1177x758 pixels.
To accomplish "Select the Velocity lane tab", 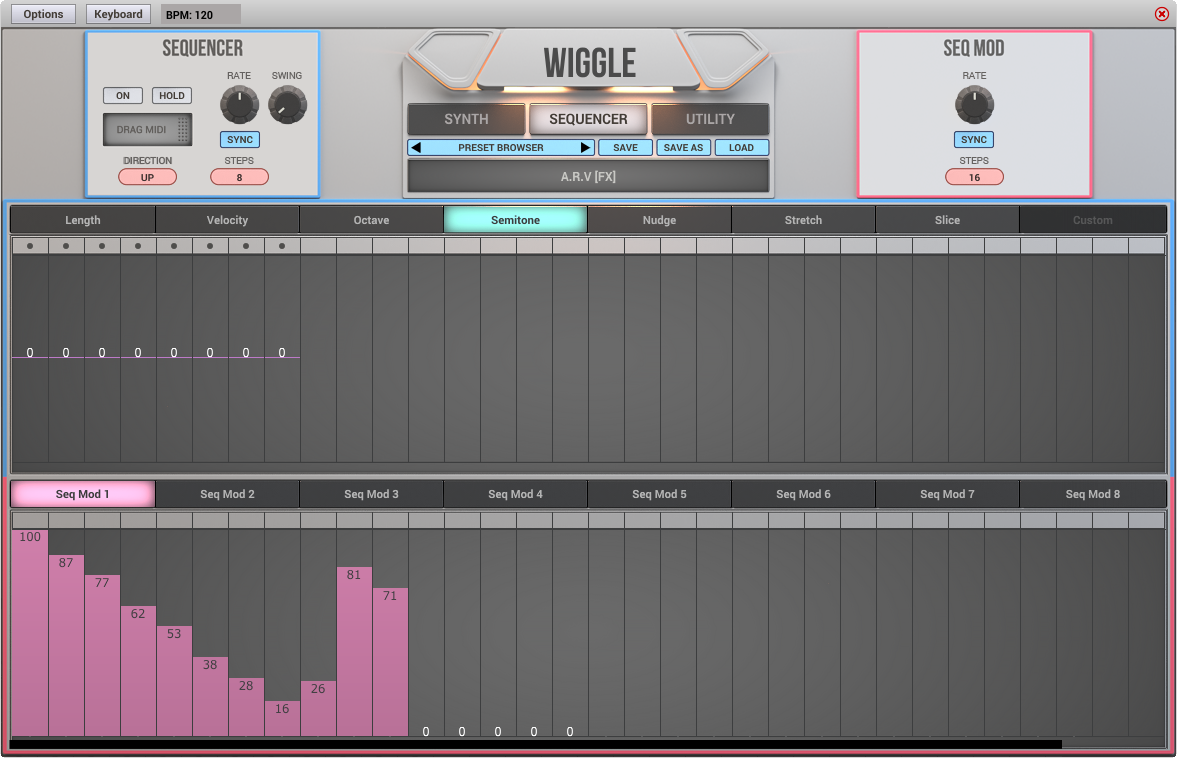I will [227, 220].
